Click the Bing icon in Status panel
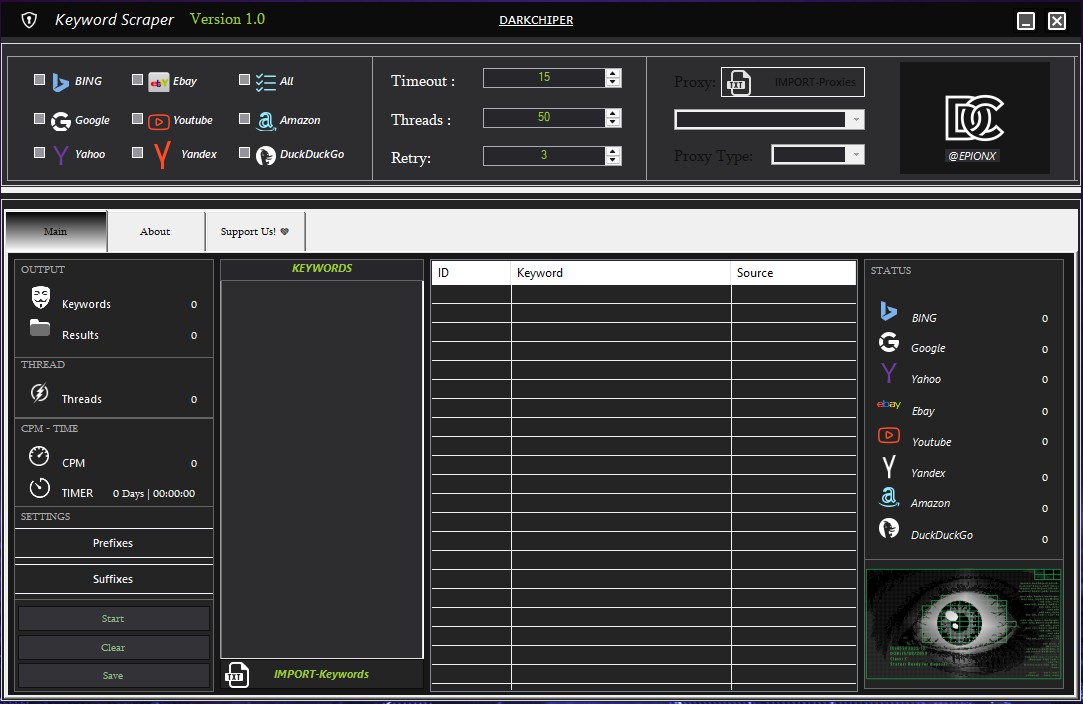 coord(888,312)
